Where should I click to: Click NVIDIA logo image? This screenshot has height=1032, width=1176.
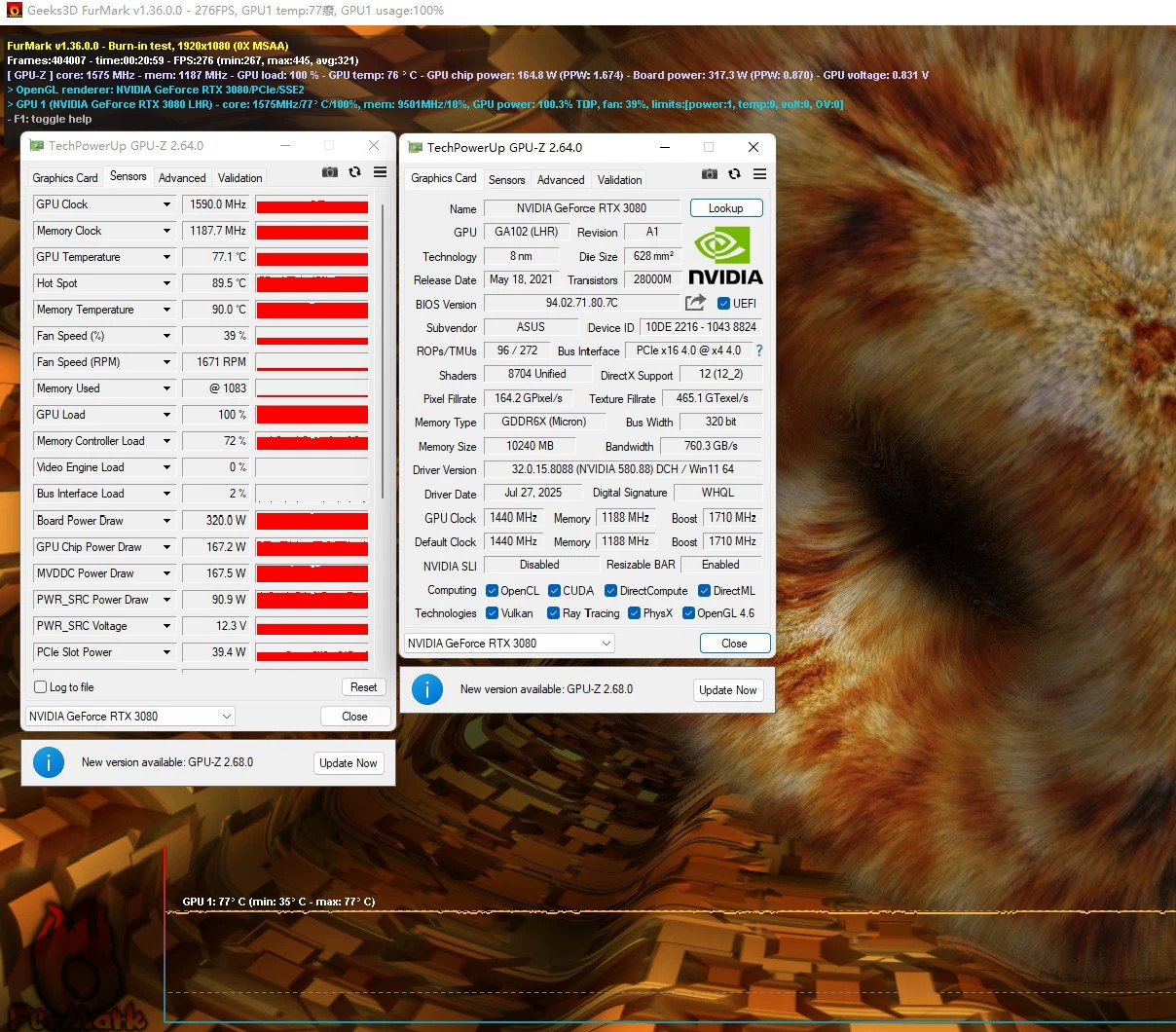point(725,255)
